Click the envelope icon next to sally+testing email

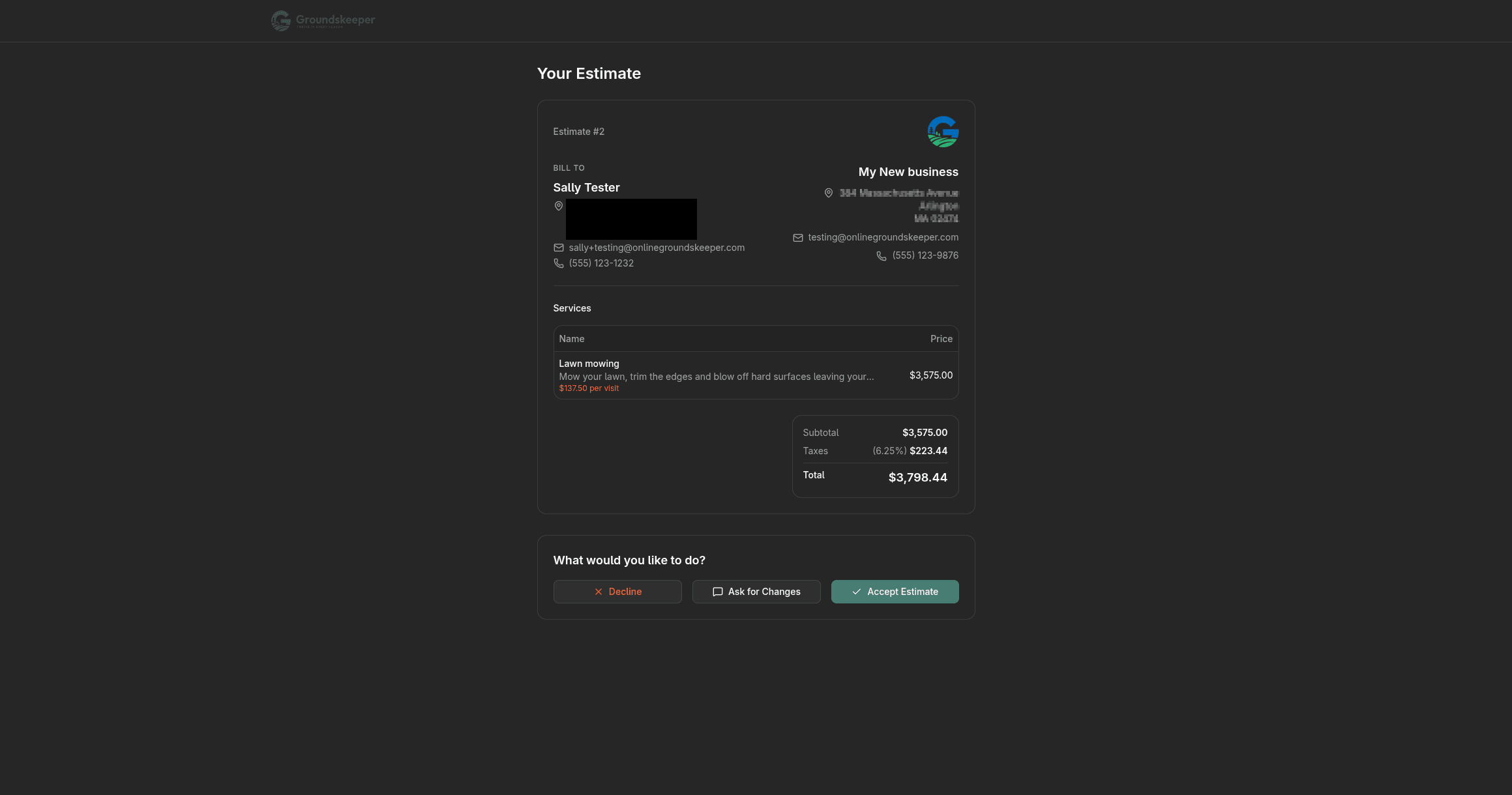click(x=558, y=248)
